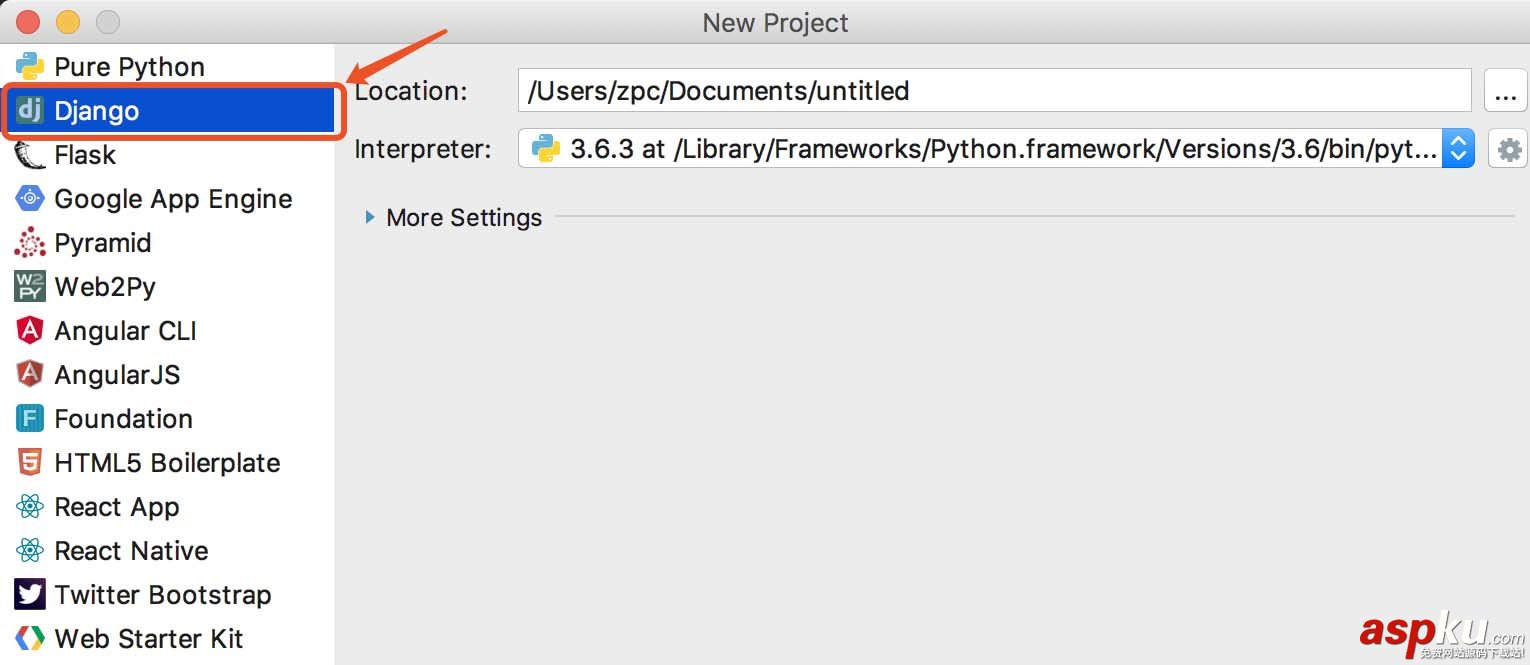1530x665 pixels.
Task: Click inside the Location path field
Action: [x=900, y=90]
